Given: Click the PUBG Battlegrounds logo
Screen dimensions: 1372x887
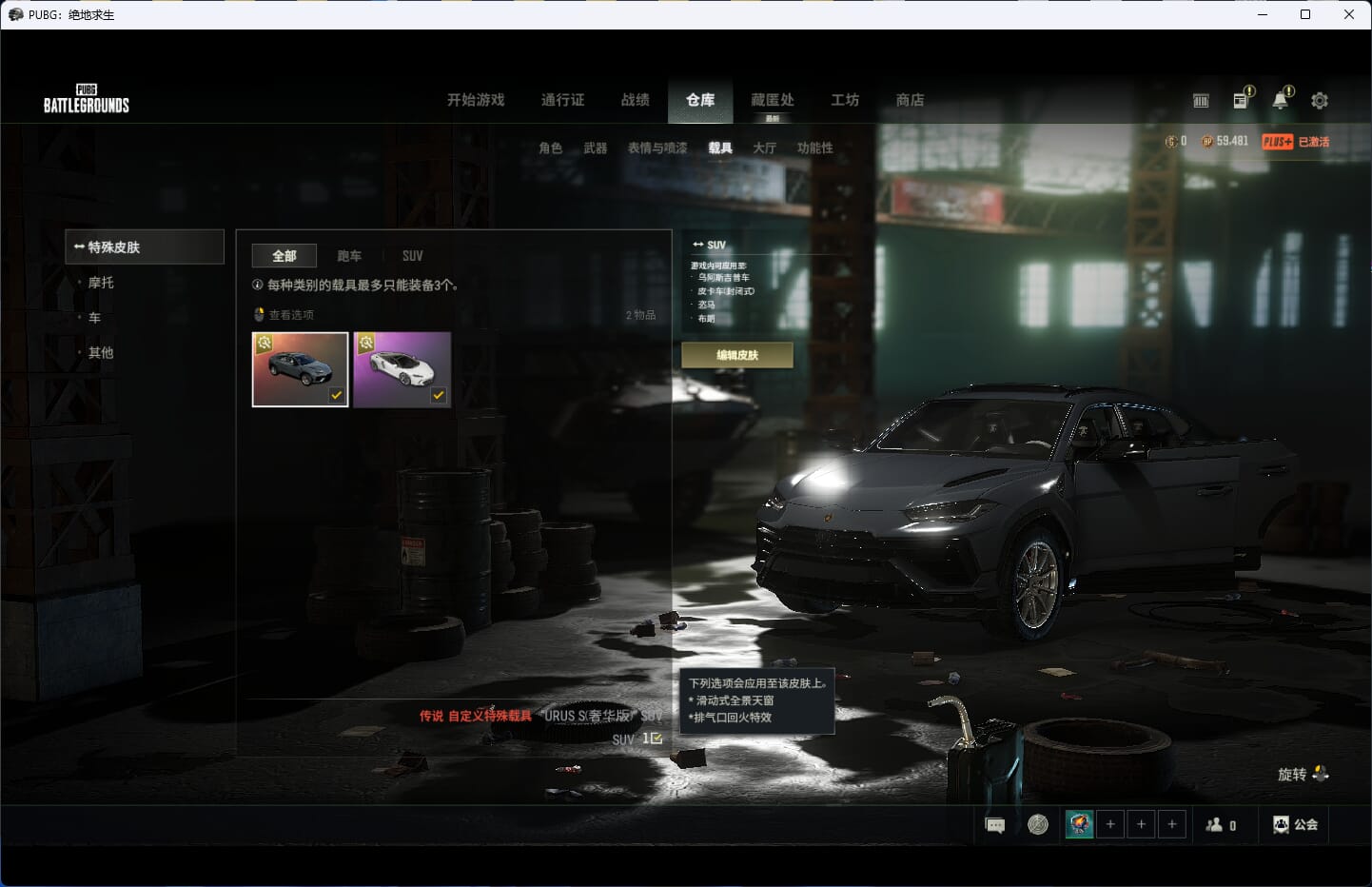Looking at the screenshot, I should point(86,100).
